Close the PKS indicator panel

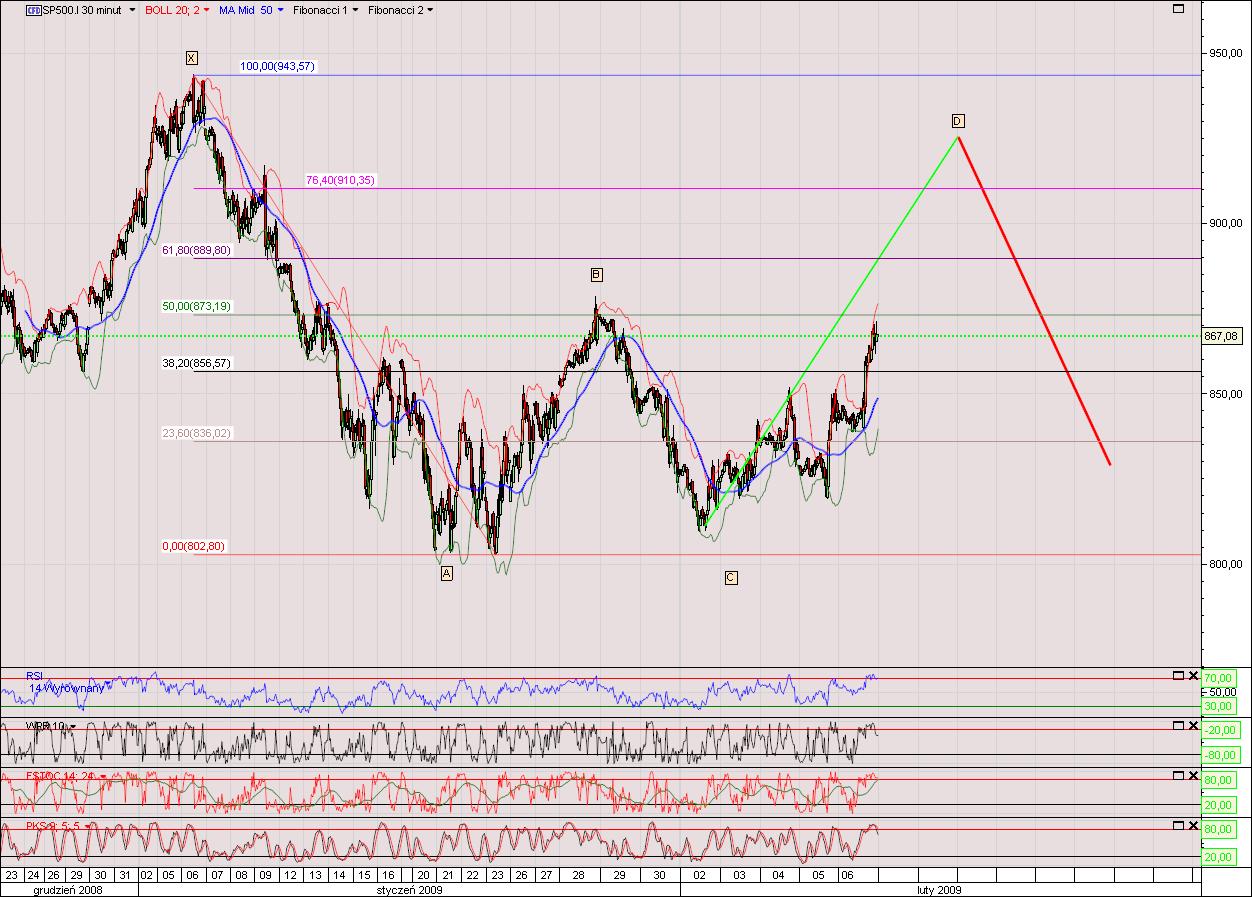click(1193, 825)
